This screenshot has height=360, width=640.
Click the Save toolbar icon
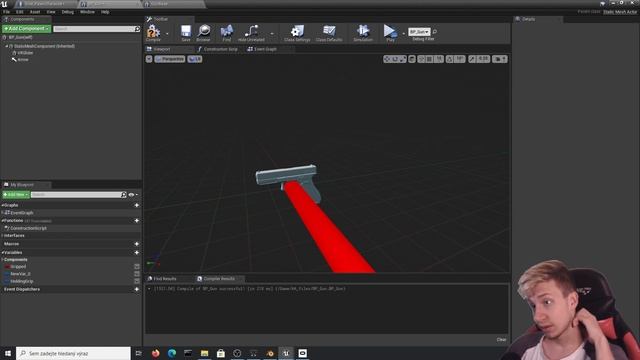pos(186,33)
